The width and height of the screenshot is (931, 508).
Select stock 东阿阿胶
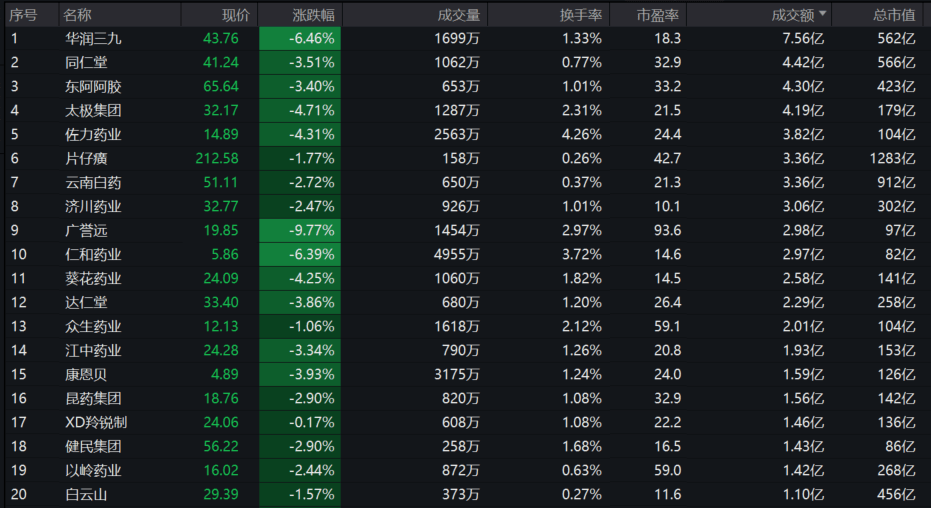tap(93, 87)
